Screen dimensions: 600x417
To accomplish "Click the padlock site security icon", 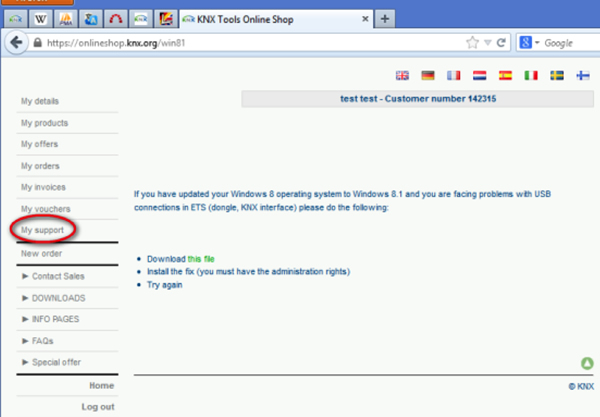I will coord(38,42).
